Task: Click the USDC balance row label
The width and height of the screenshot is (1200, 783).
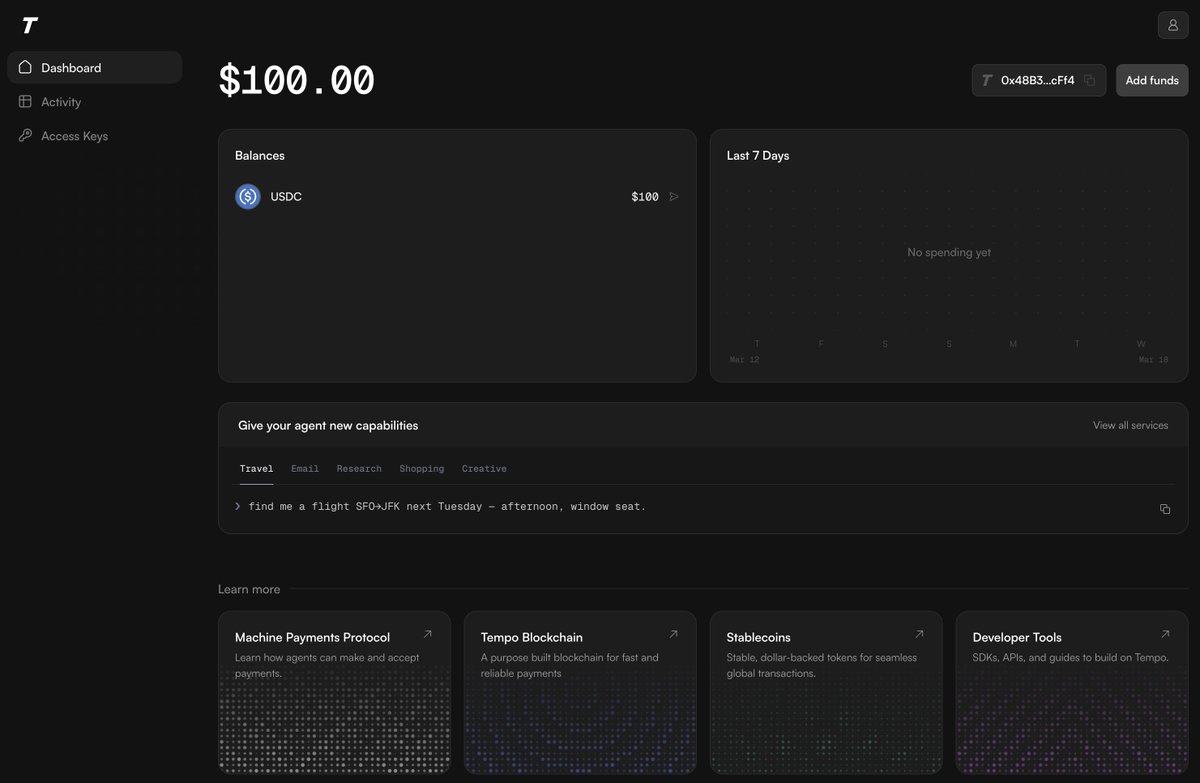Action: coord(286,196)
